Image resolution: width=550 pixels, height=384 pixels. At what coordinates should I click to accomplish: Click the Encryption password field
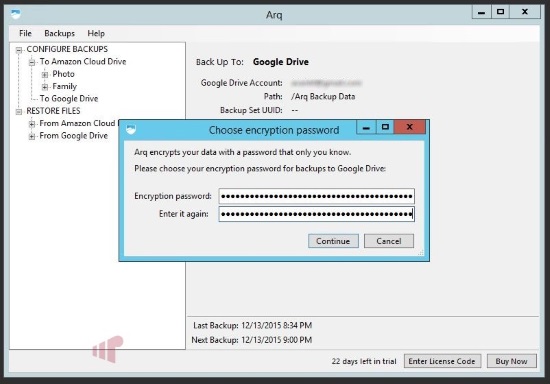coord(316,196)
